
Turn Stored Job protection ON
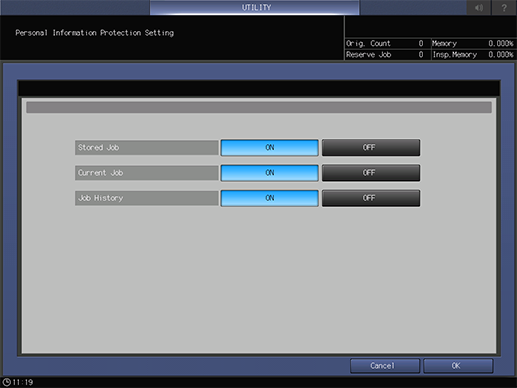pos(269,148)
